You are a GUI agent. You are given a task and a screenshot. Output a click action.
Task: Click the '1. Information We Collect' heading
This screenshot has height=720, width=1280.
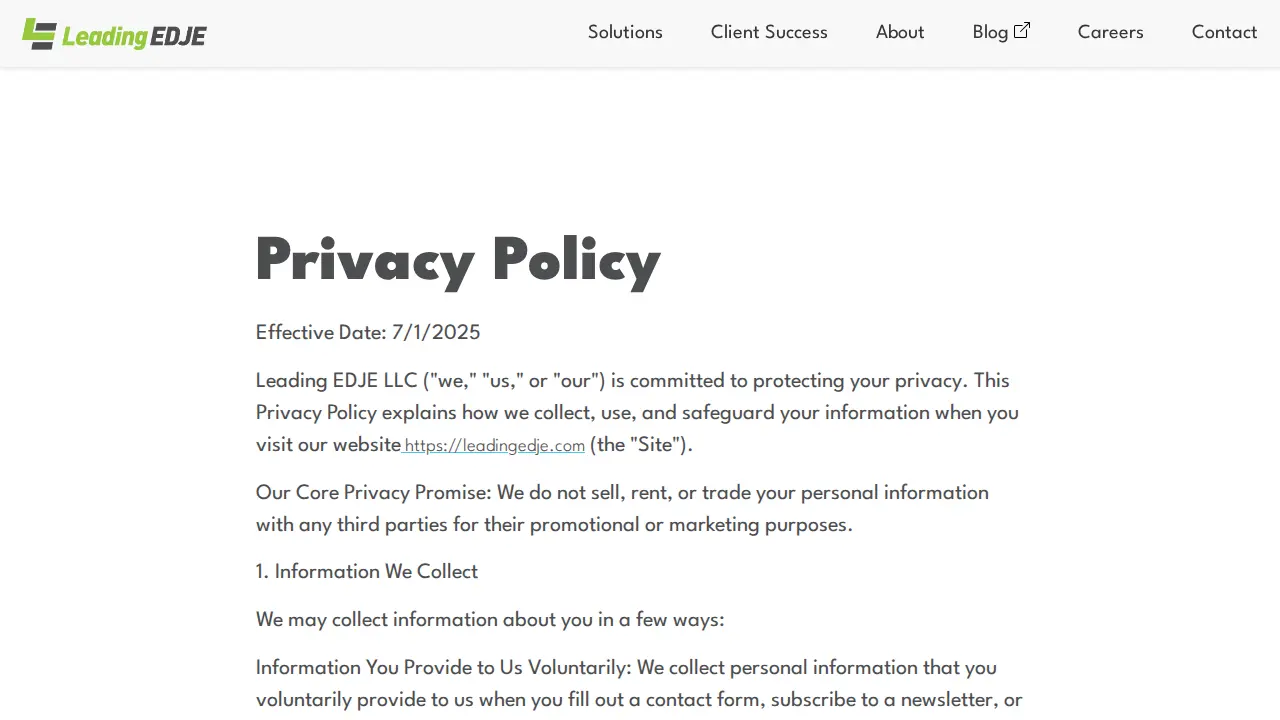coord(367,572)
